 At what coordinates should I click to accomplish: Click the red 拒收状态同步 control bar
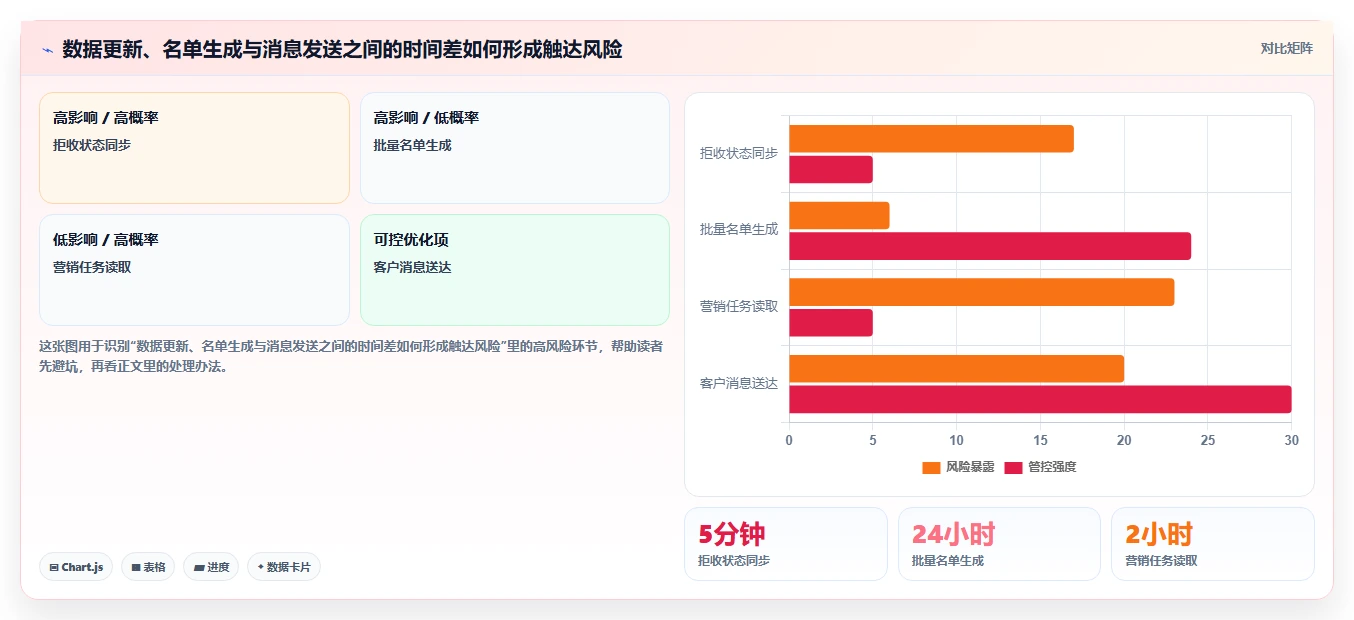[x=831, y=170]
